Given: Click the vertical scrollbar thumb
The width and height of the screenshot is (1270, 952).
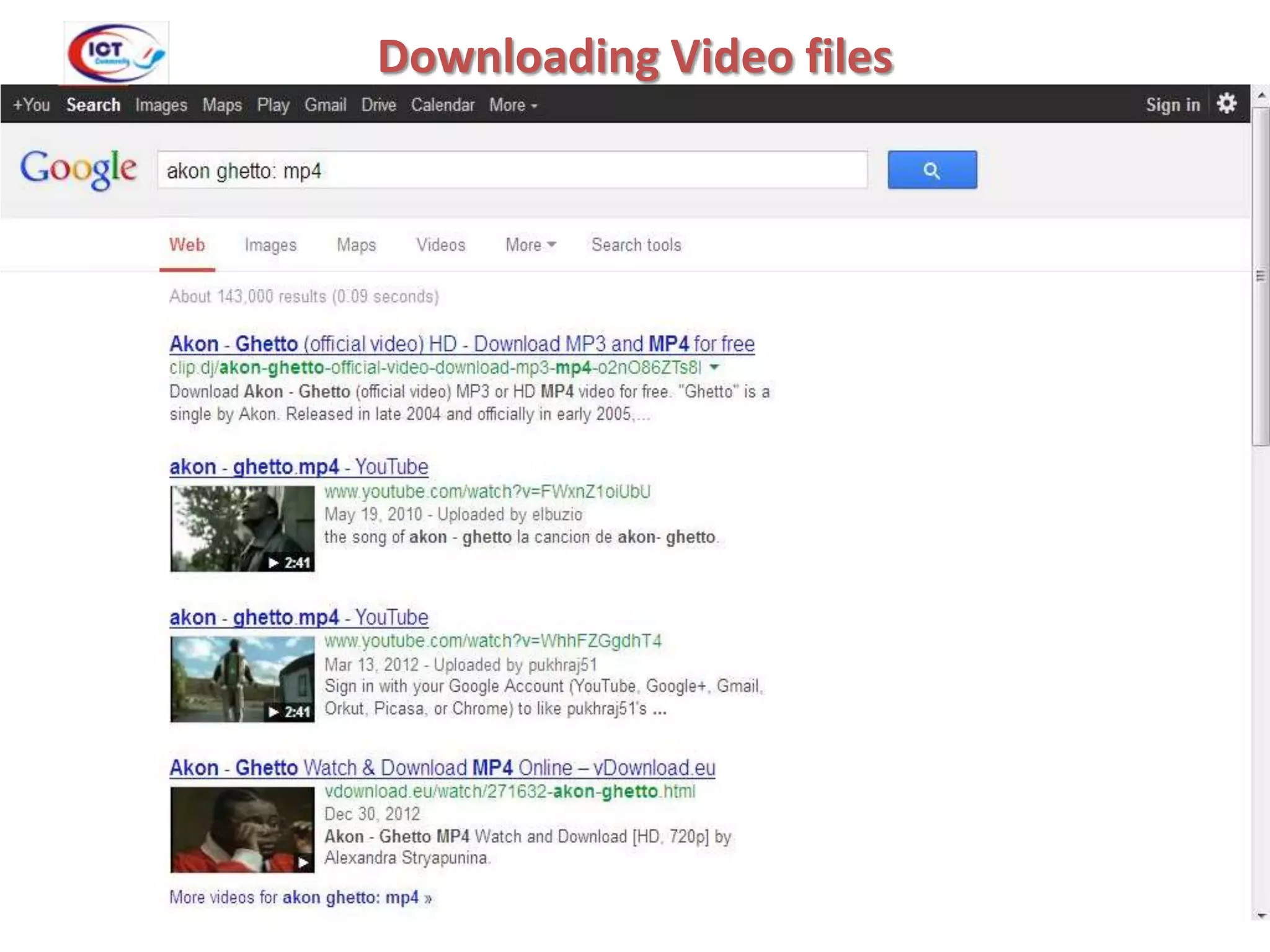Looking at the screenshot, I should [x=1261, y=276].
